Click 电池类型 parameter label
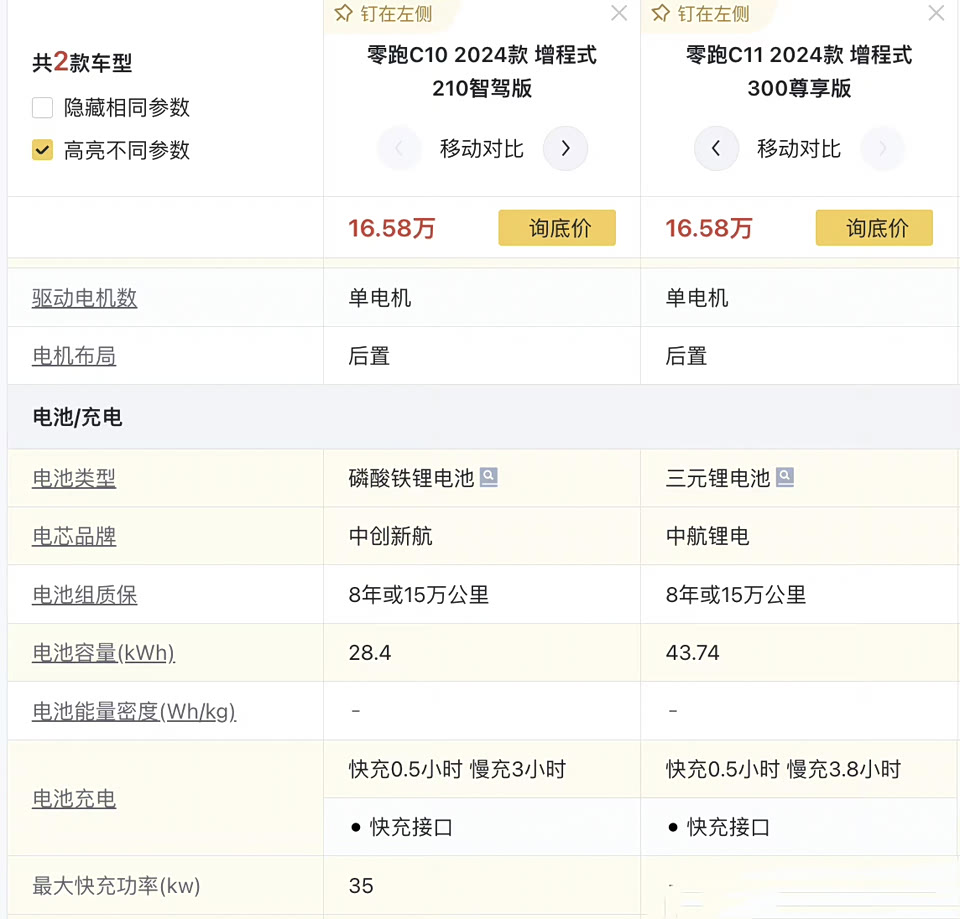This screenshot has height=919, width=960. (x=74, y=478)
